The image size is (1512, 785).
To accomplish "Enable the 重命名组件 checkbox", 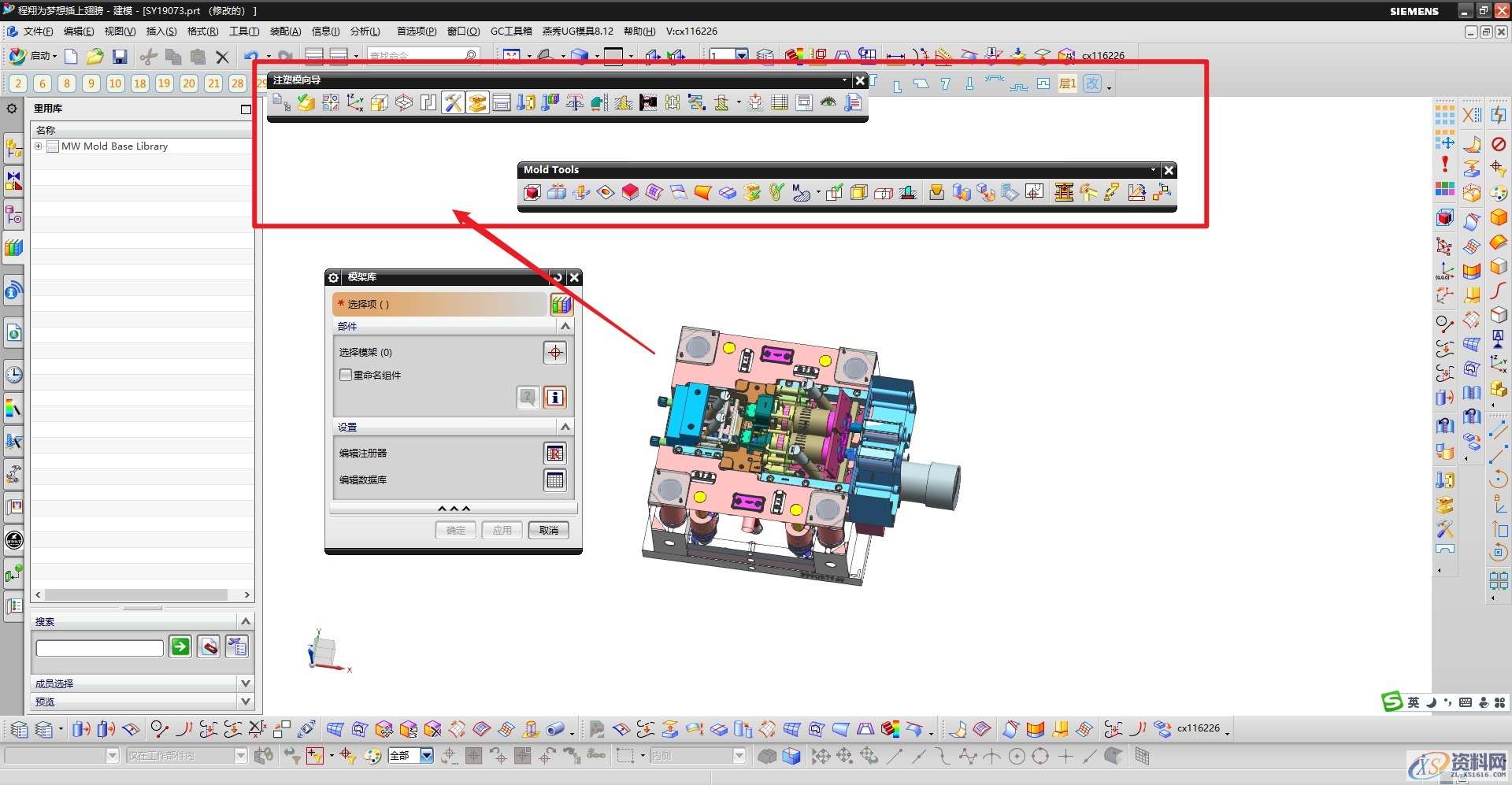I will (x=346, y=375).
